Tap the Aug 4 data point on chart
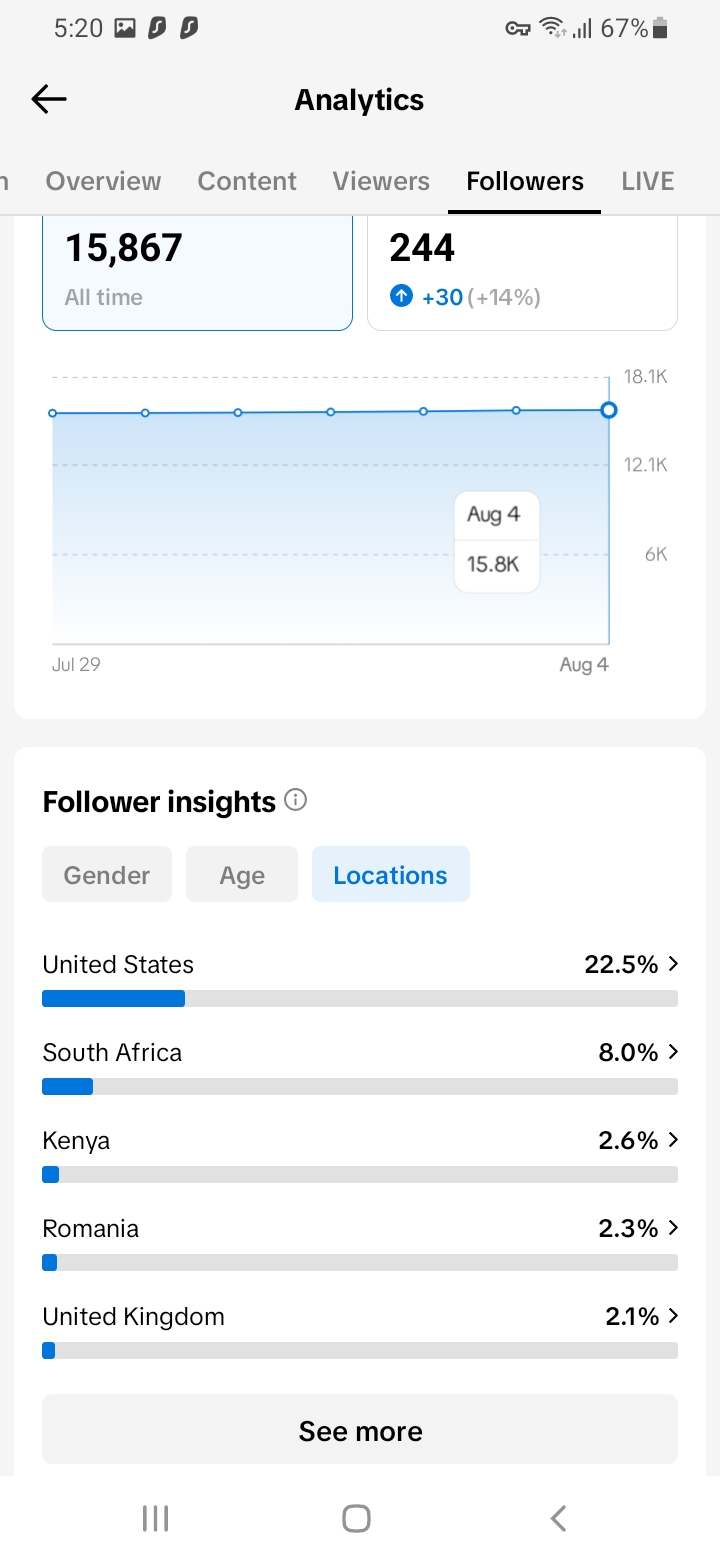720x1560 pixels. pyautogui.click(x=608, y=410)
